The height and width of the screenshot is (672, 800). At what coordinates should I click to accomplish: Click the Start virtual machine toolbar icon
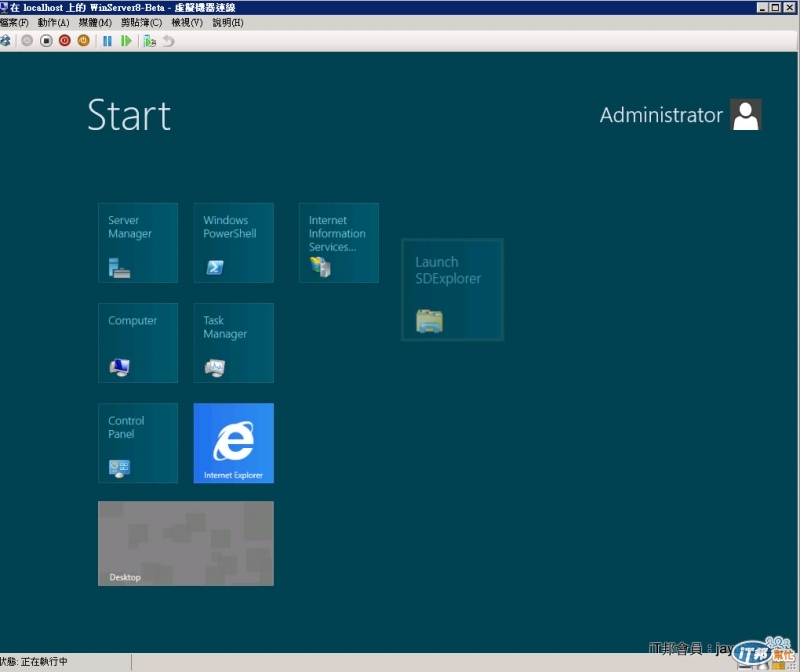(x=27, y=41)
